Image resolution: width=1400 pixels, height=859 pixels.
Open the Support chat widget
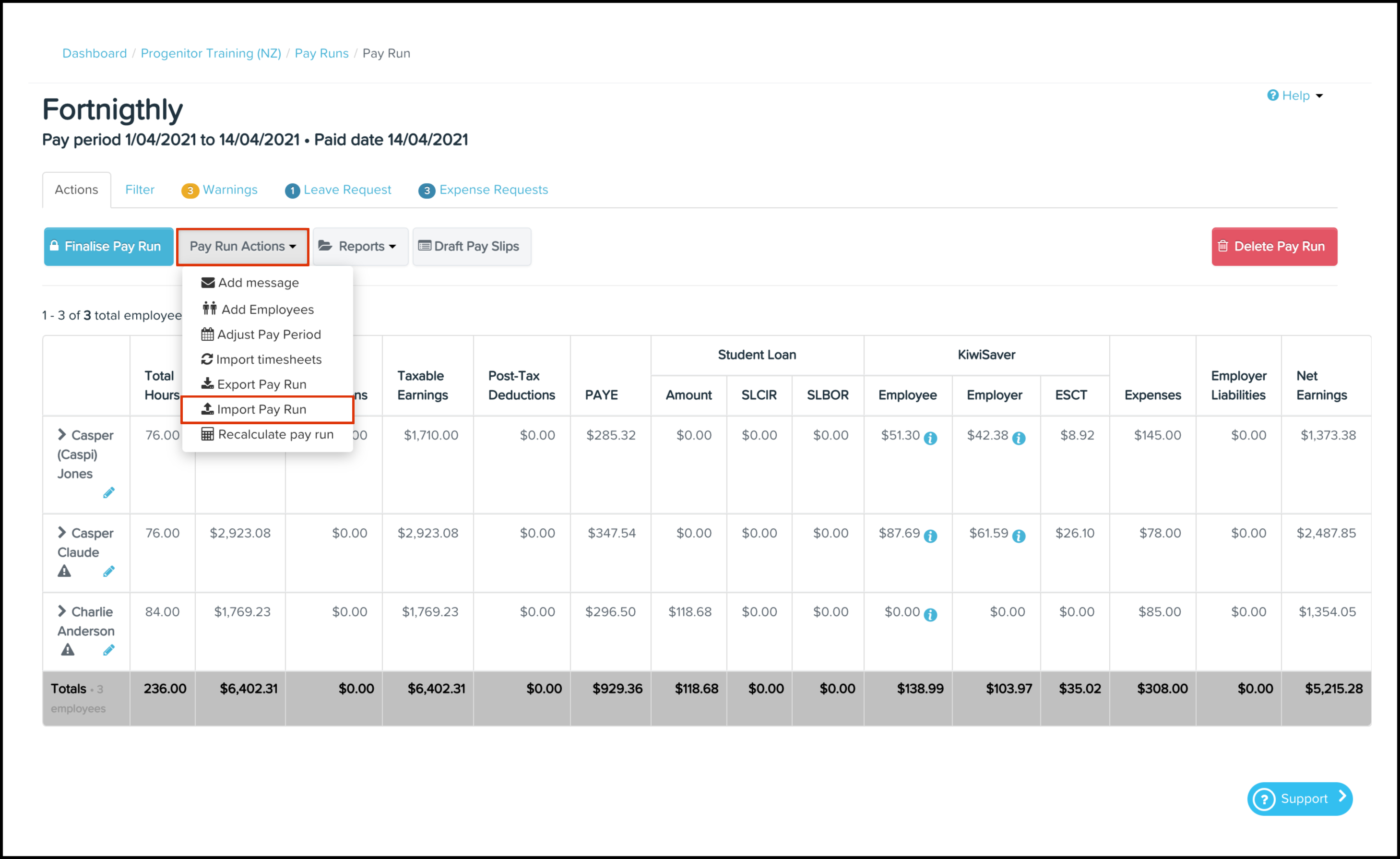(1299, 799)
